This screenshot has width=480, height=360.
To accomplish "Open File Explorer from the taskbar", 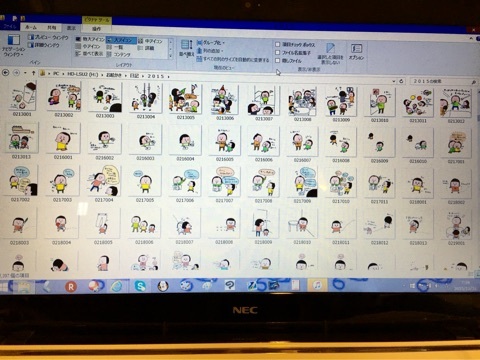I will coord(24,286).
